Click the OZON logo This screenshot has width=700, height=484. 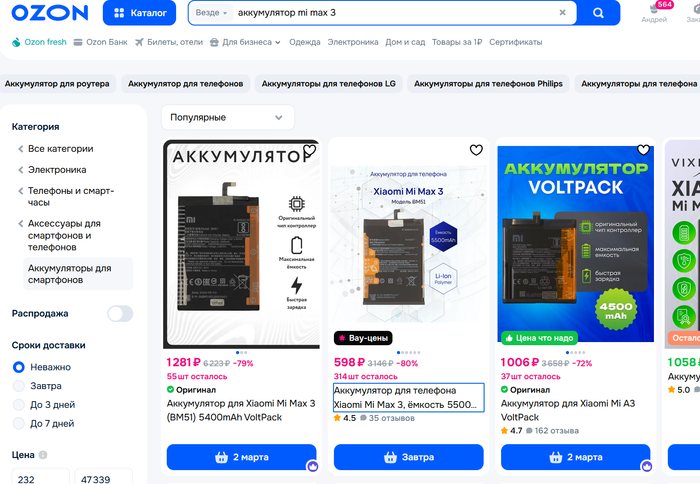point(50,13)
